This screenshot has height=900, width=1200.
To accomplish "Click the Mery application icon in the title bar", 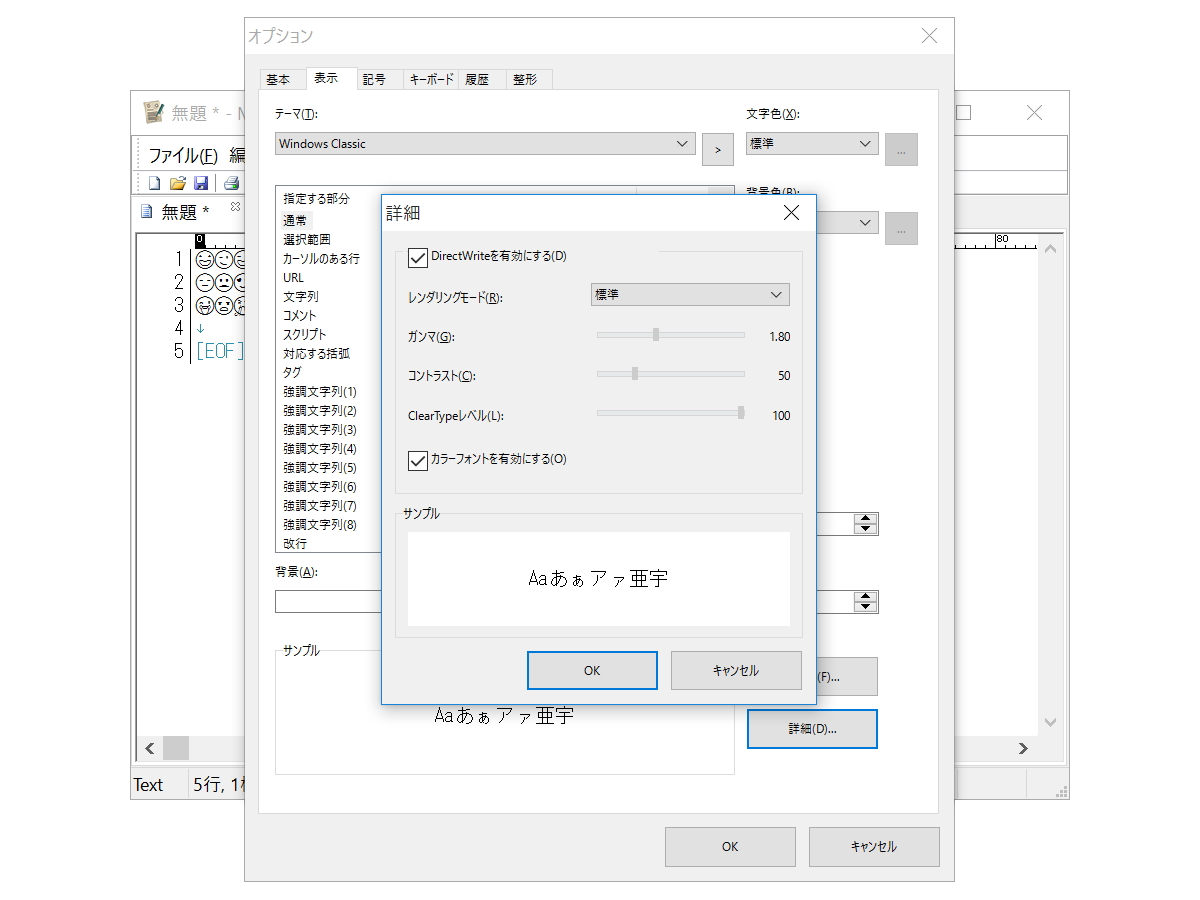I will 152,111.
